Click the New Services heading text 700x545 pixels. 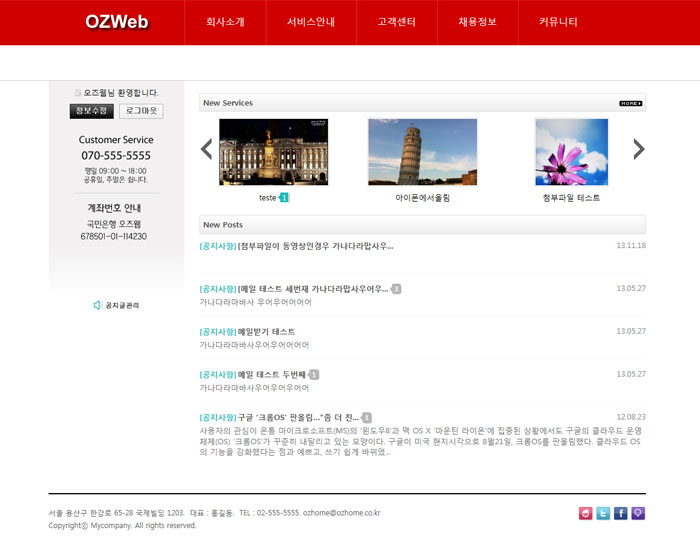pyautogui.click(x=228, y=103)
